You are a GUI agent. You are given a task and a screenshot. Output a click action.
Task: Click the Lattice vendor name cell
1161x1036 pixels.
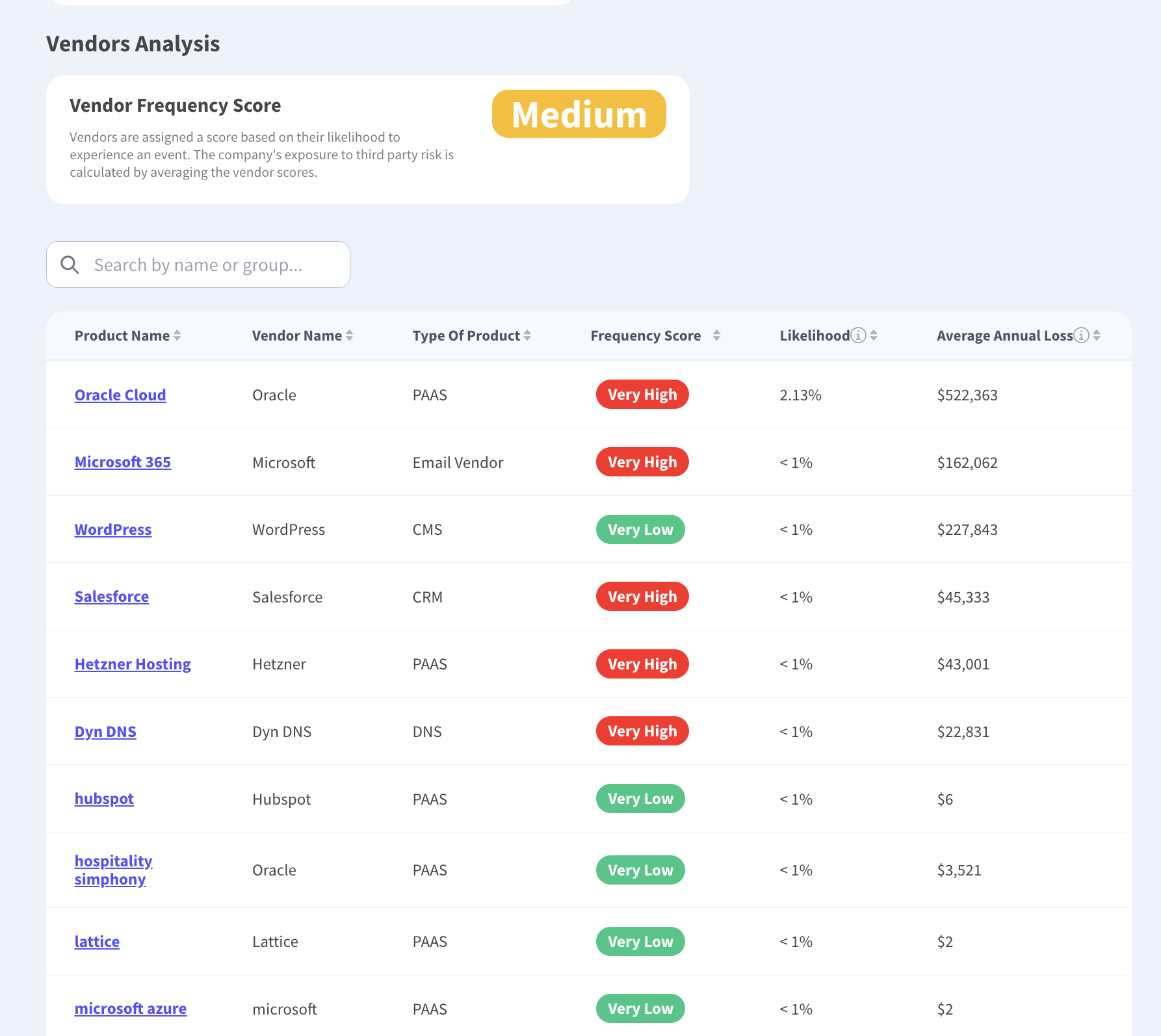tap(276, 942)
